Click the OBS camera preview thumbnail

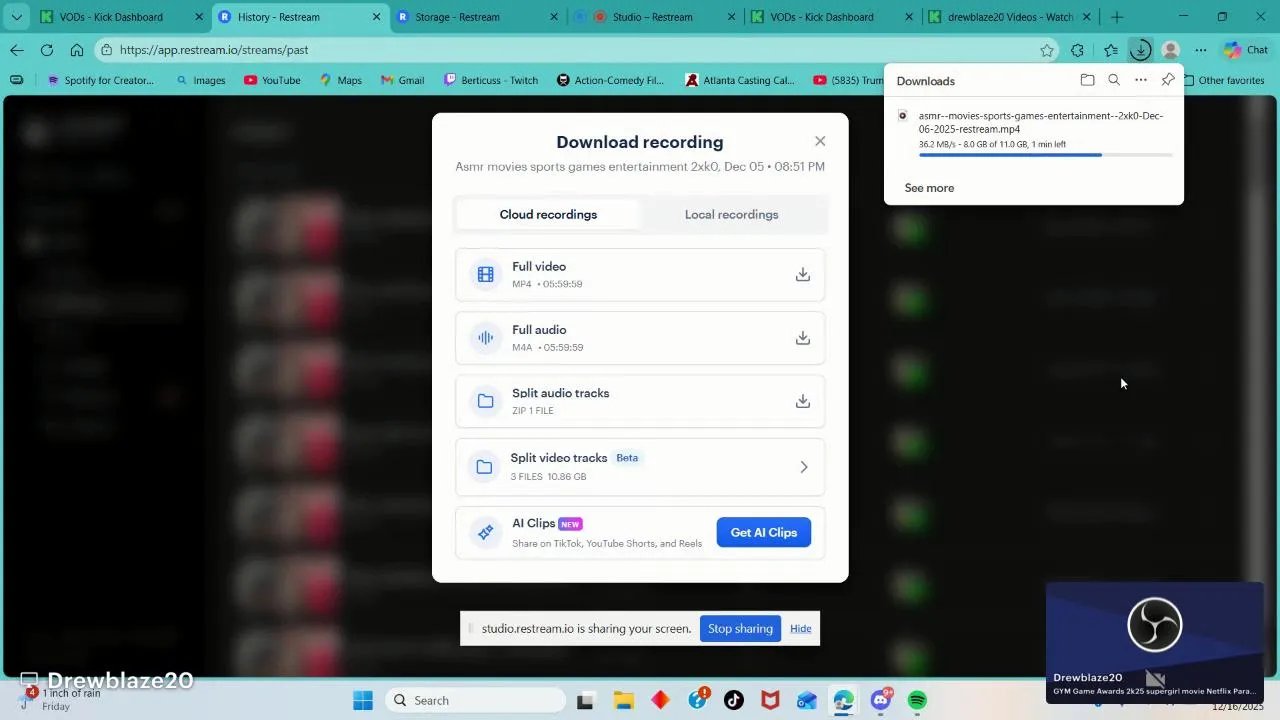(x=1155, y=642)
